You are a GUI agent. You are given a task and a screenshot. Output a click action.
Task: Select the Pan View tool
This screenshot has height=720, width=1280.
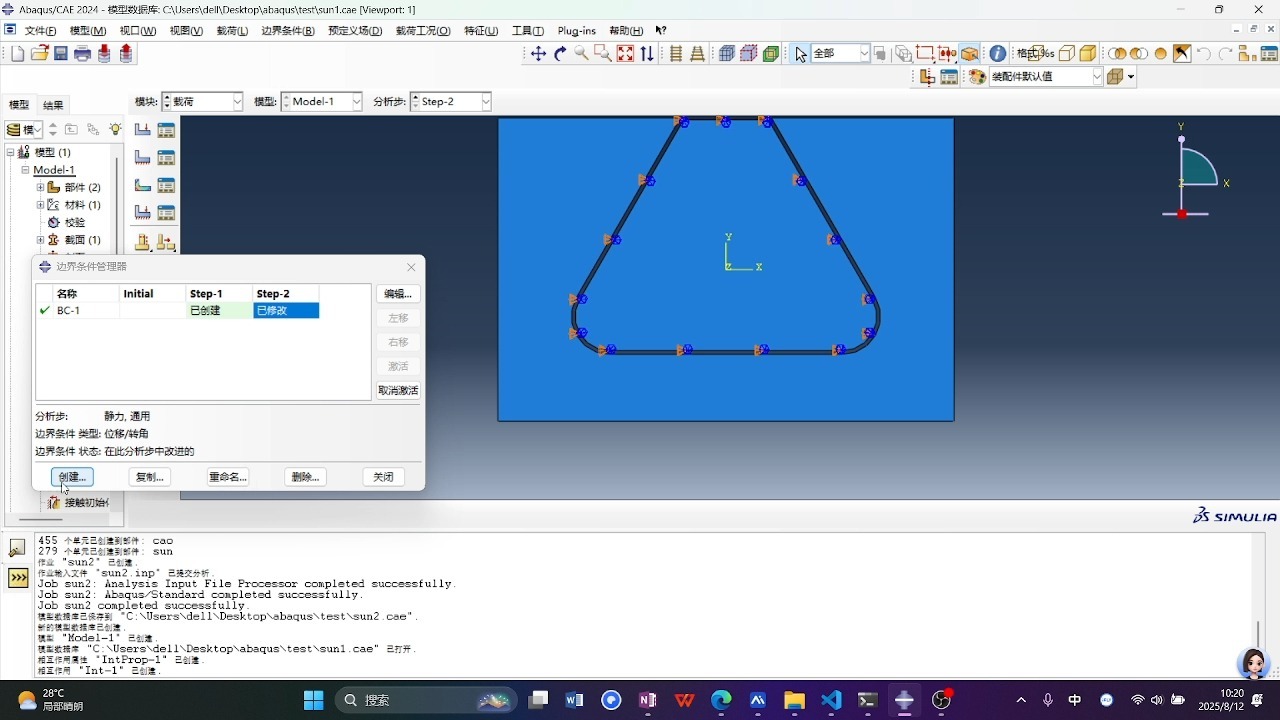tap(538, 54)
